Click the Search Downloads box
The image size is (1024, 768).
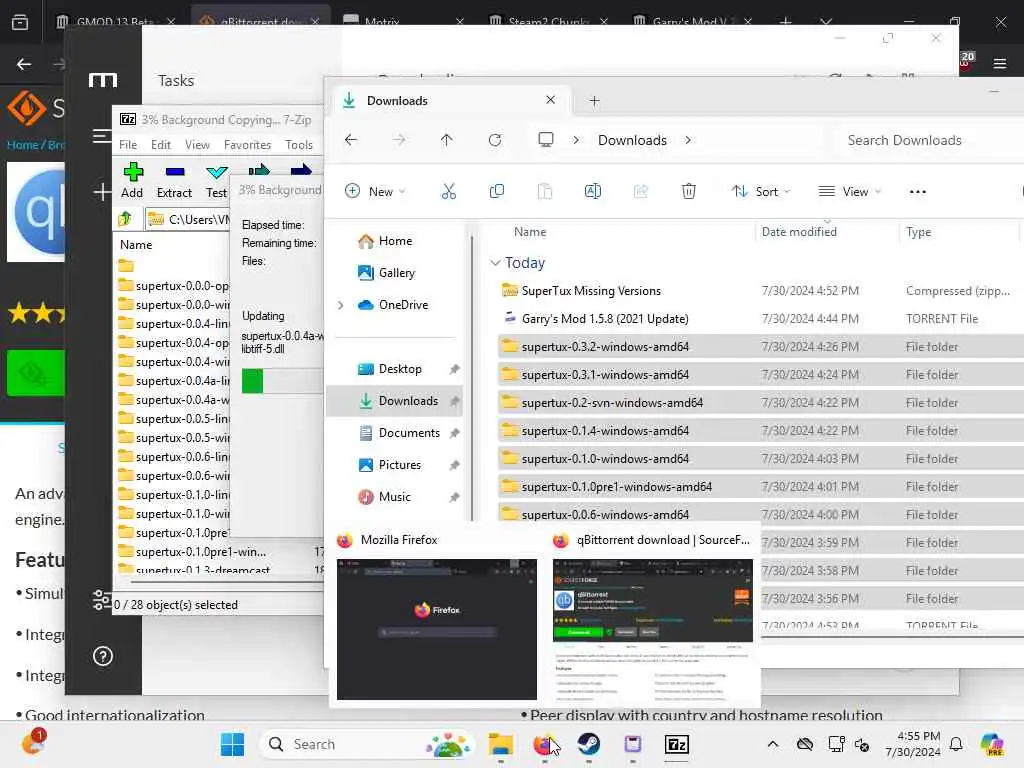point(927,140)
